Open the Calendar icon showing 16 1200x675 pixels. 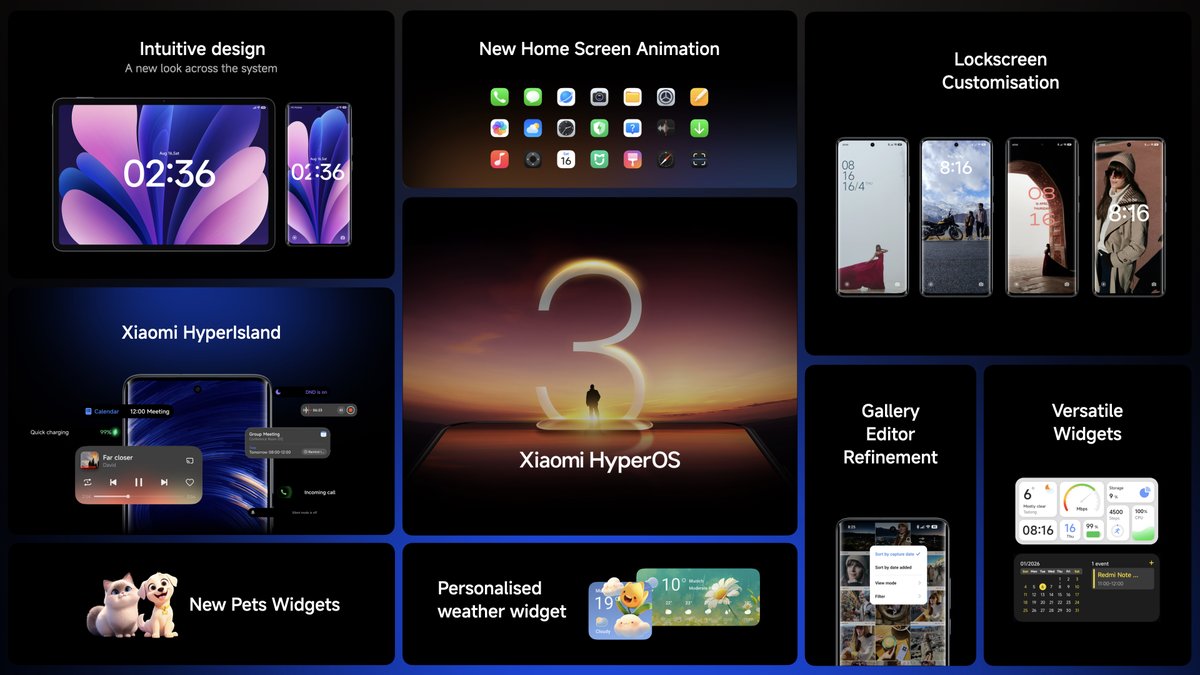click(x=566, y=159)
